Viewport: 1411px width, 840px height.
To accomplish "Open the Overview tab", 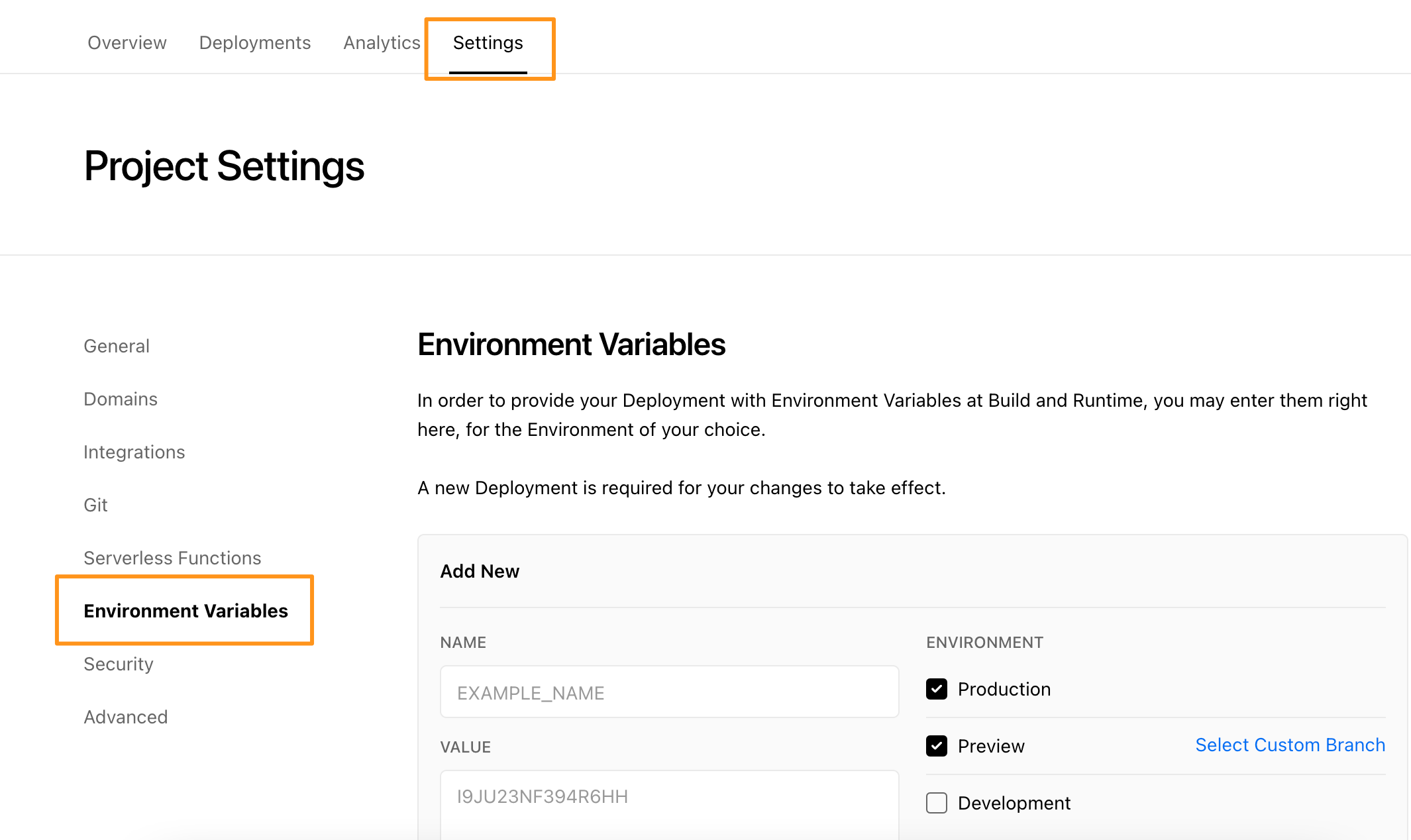I will coord(127,43).
